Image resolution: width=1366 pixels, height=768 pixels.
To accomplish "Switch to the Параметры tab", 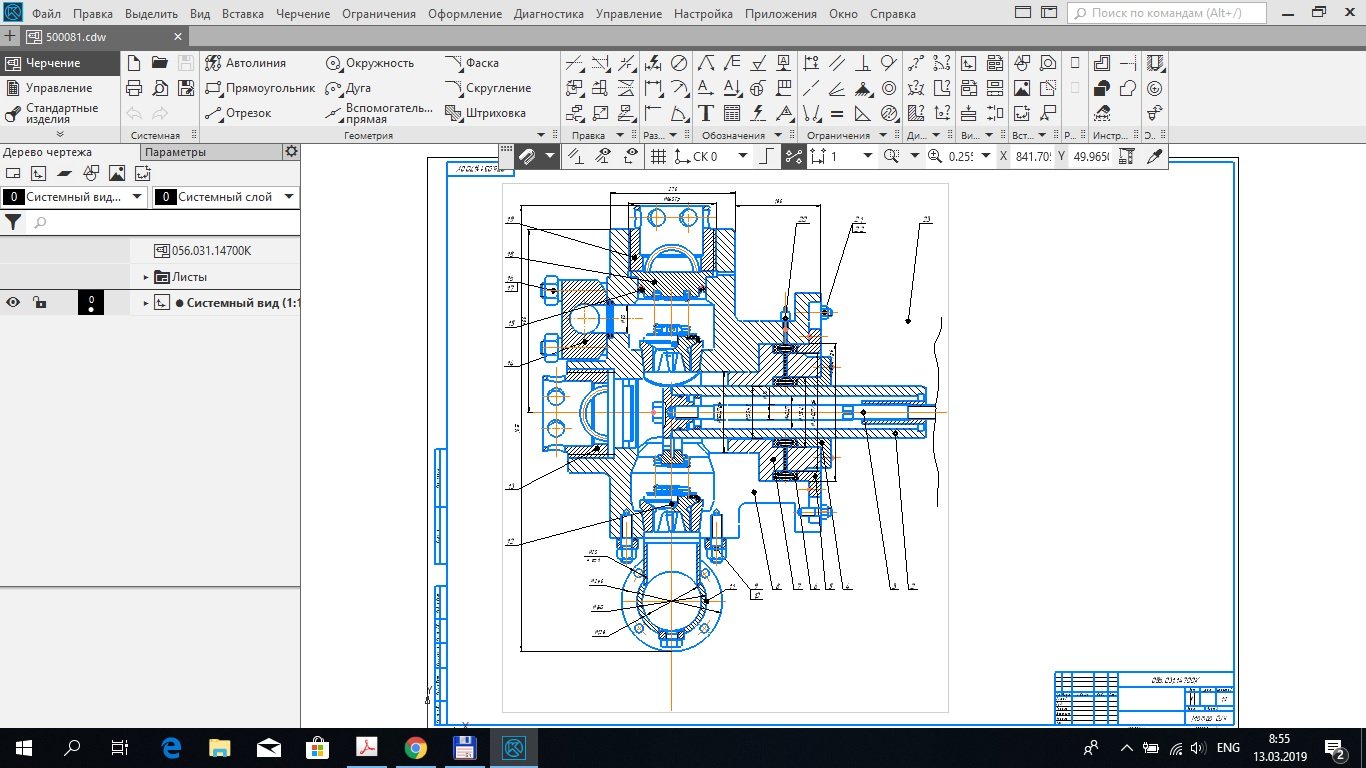I will tap(176, 152).
